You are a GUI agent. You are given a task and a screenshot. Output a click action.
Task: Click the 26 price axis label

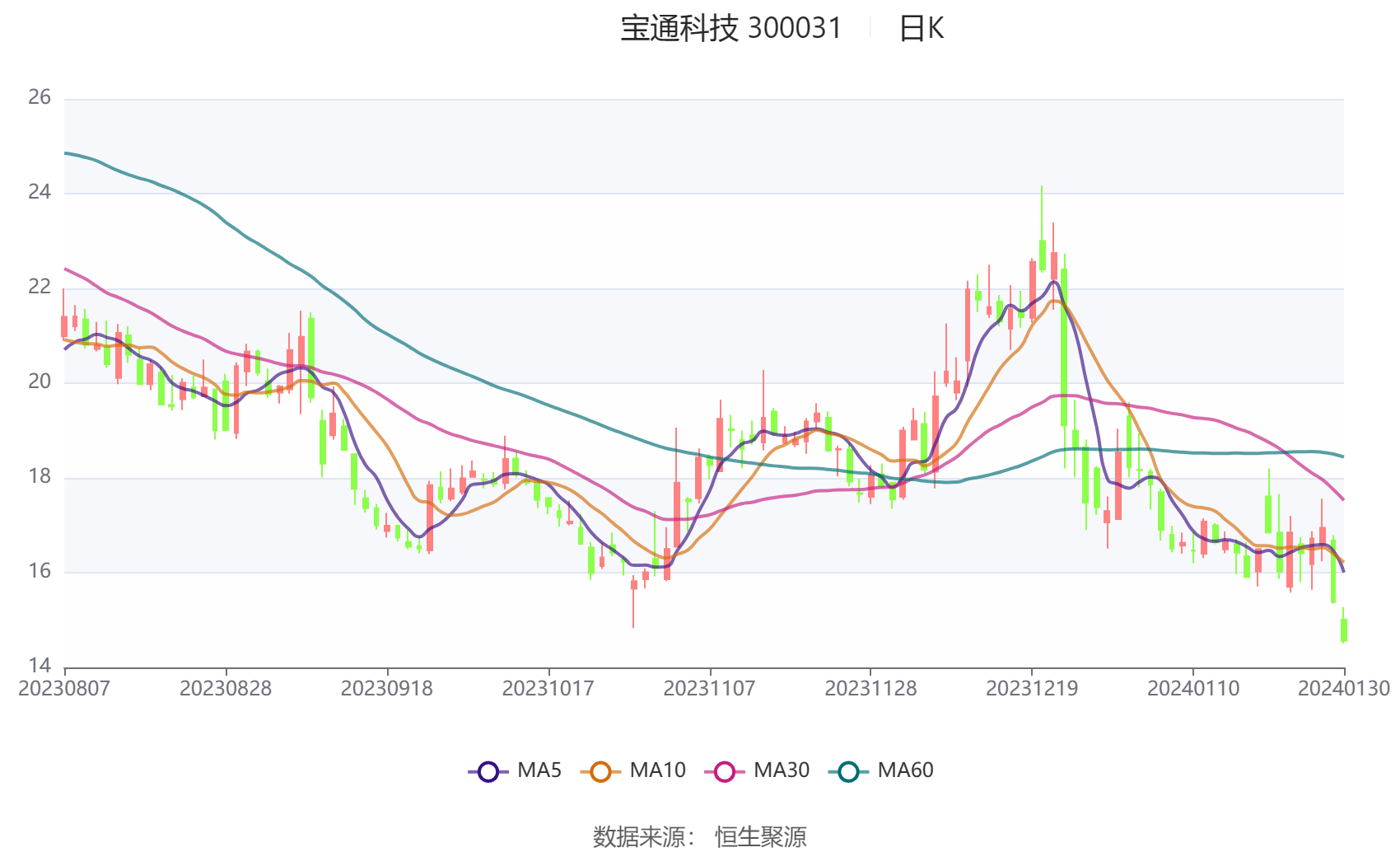(40, 97)
